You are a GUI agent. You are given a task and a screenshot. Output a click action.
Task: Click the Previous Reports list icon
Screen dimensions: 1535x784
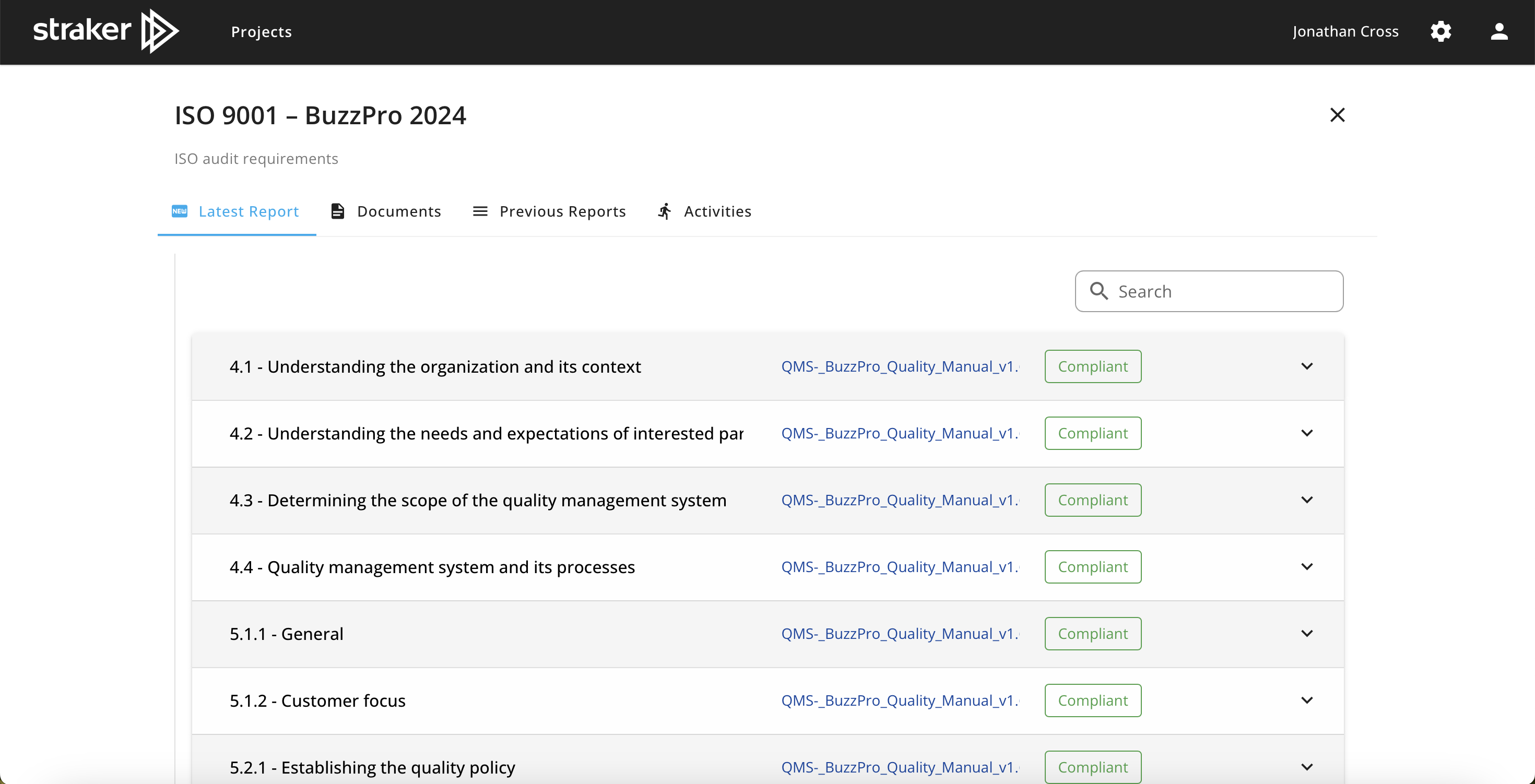[x=480, y=211]
